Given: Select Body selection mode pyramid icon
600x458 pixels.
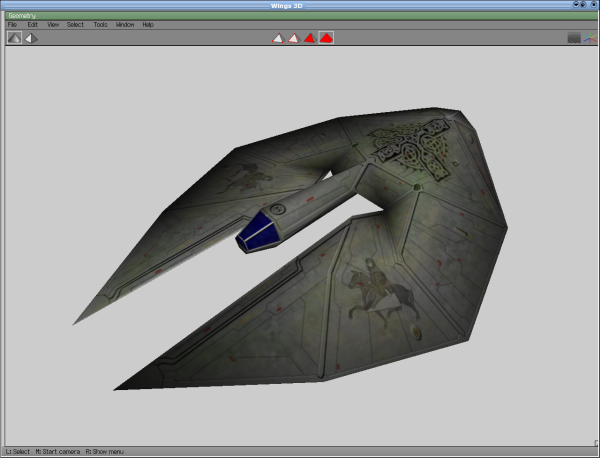Looking at the screenshot, I should (326, 38).
